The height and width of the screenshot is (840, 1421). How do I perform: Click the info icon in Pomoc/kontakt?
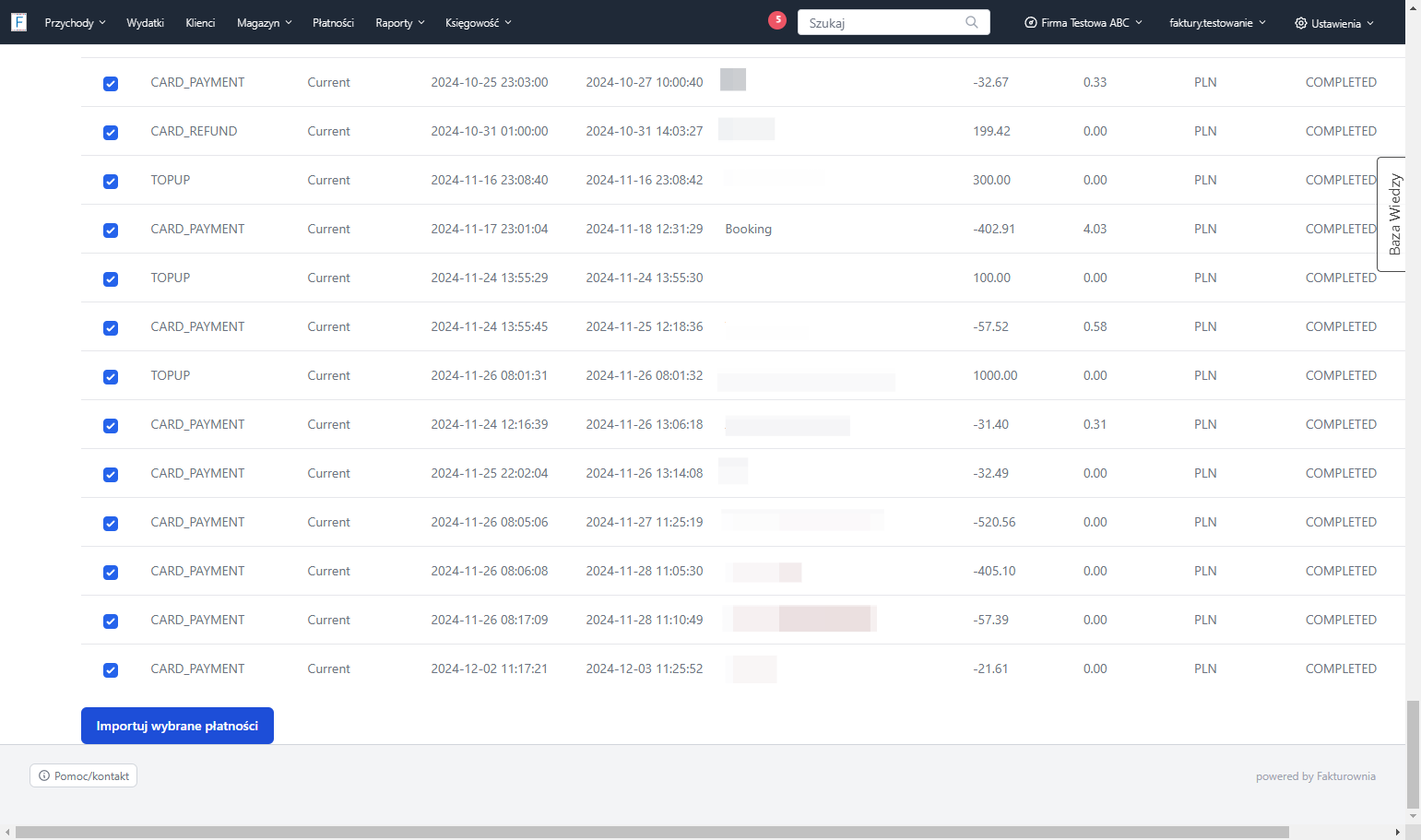click(44, 775)
